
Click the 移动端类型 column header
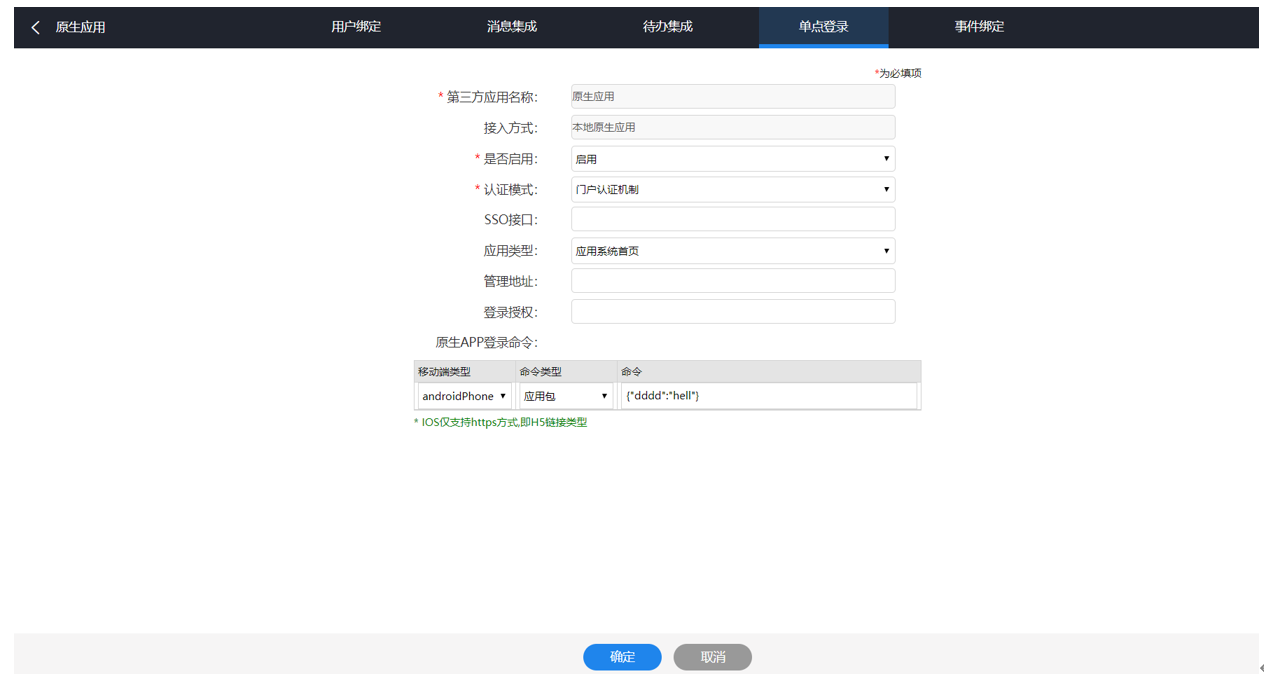click(444, 372)
